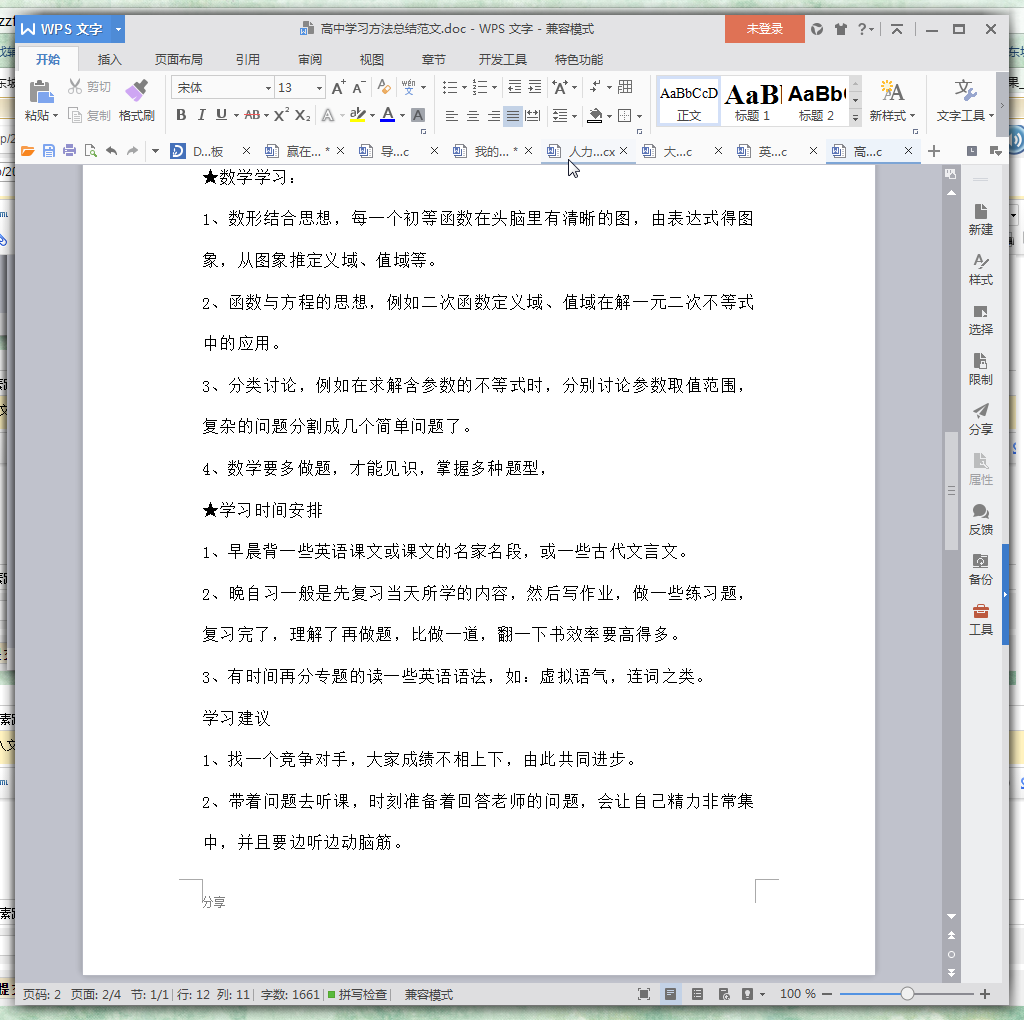Apply the 标题 1 heading style

[x=752, y=101]
